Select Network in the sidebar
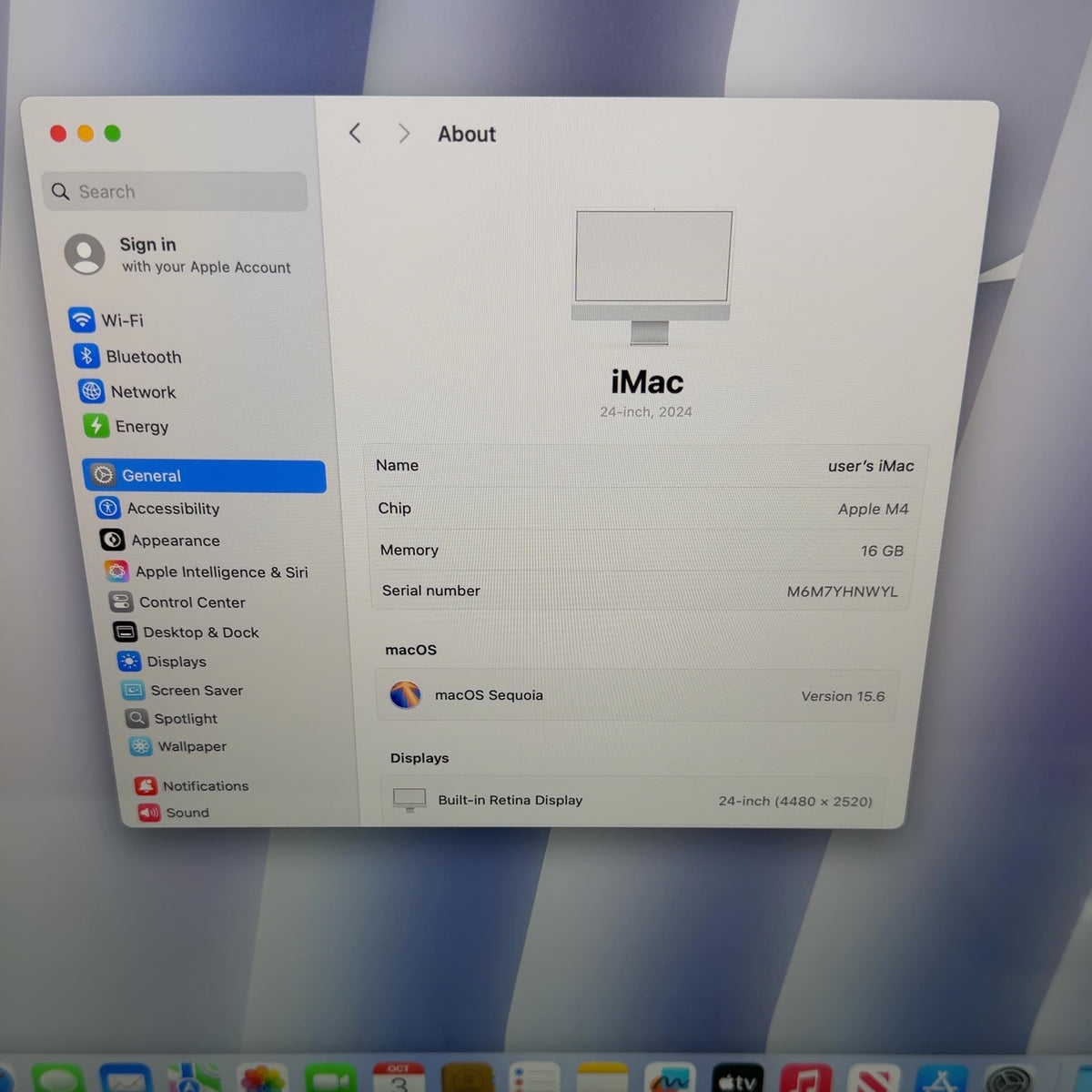The height and width of the screenshot is (1092, 1092). tap(127, 392)
